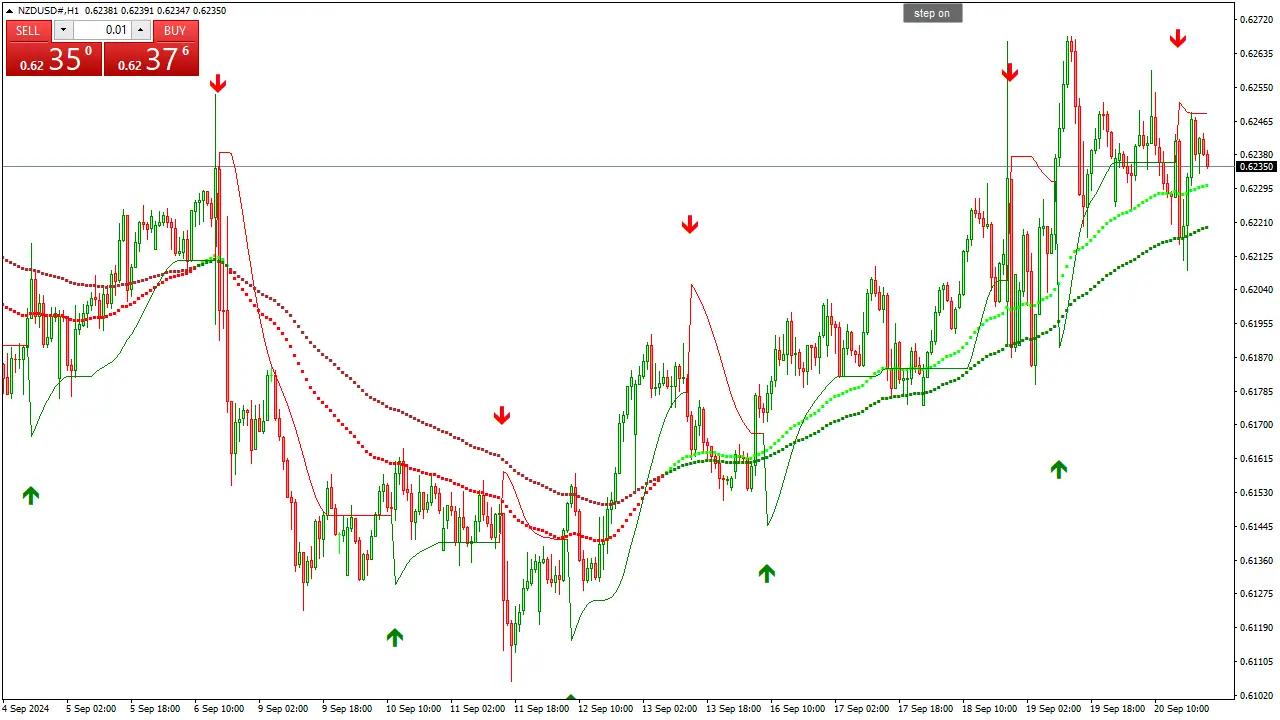Click green buy arrow near 4 Sep low
The image size is (1280, 720).
pyautogui.click(x=30, y=494)
